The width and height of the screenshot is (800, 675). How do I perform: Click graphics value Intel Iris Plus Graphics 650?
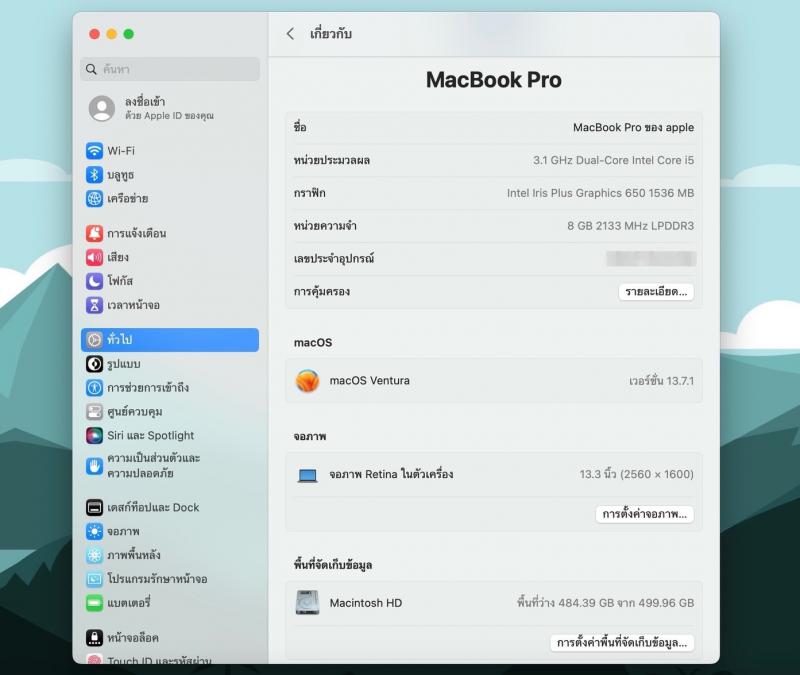tap(601, 193)
